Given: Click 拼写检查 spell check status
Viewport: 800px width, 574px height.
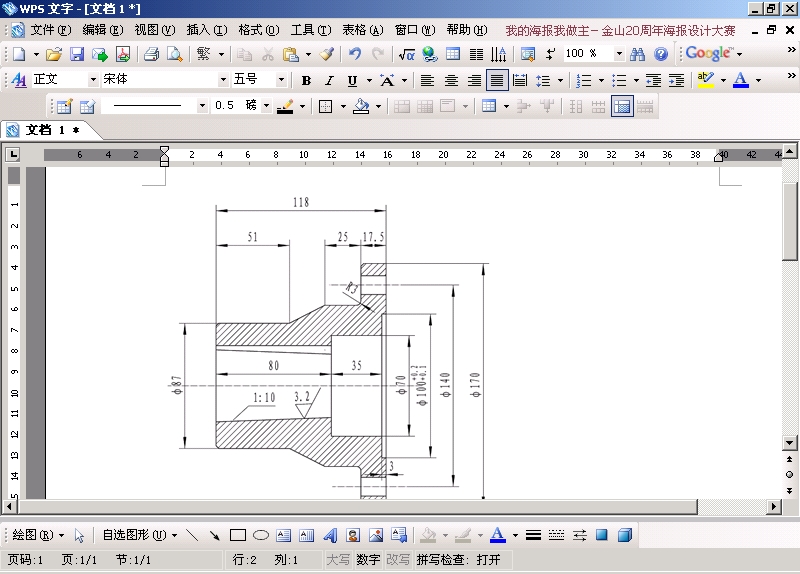Looking at the screenshot, I should pos(458,560).
